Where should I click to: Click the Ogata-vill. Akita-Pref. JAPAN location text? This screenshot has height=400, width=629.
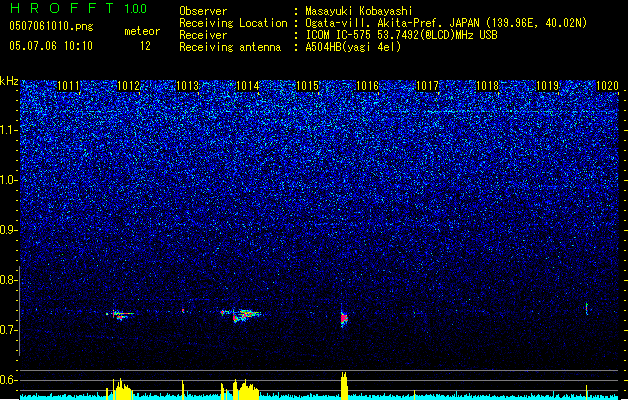tap(446, 23)
